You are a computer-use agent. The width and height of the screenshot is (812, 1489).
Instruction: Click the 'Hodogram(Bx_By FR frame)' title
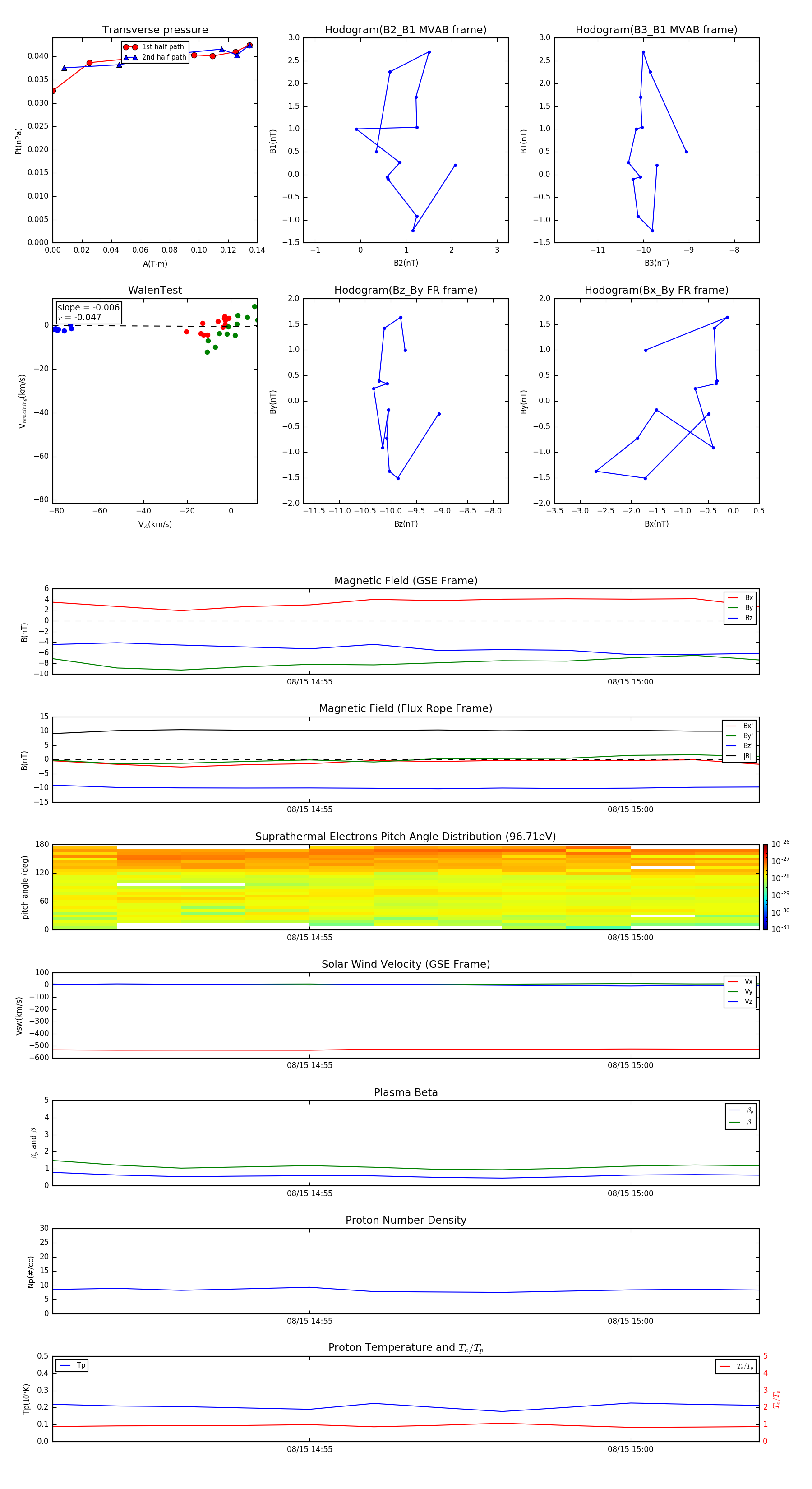click(x=656, y=290)
